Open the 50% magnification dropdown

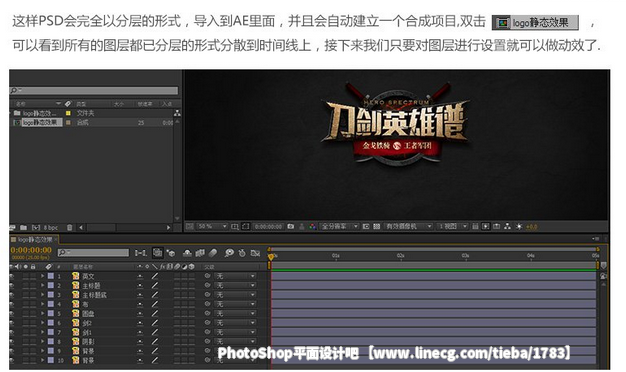[x=212, y=226]
